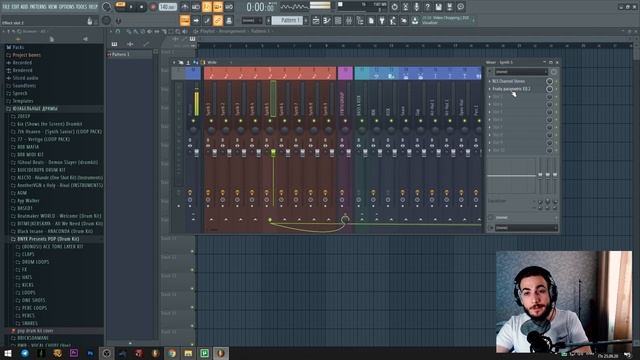Open the CLAPS subfolder

(x=28, y=254)
